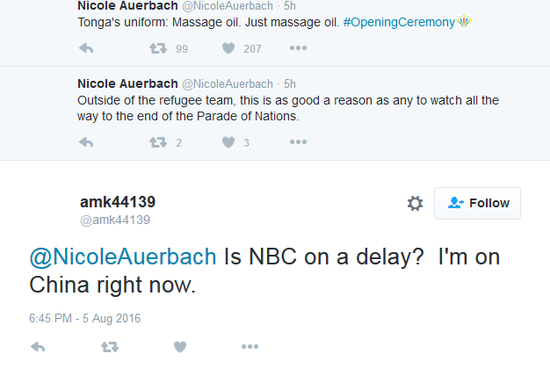The height and width of the screenshot is (383, 550).
Task: Open more options on the Tonga tweet
Action: pos(298,48)
